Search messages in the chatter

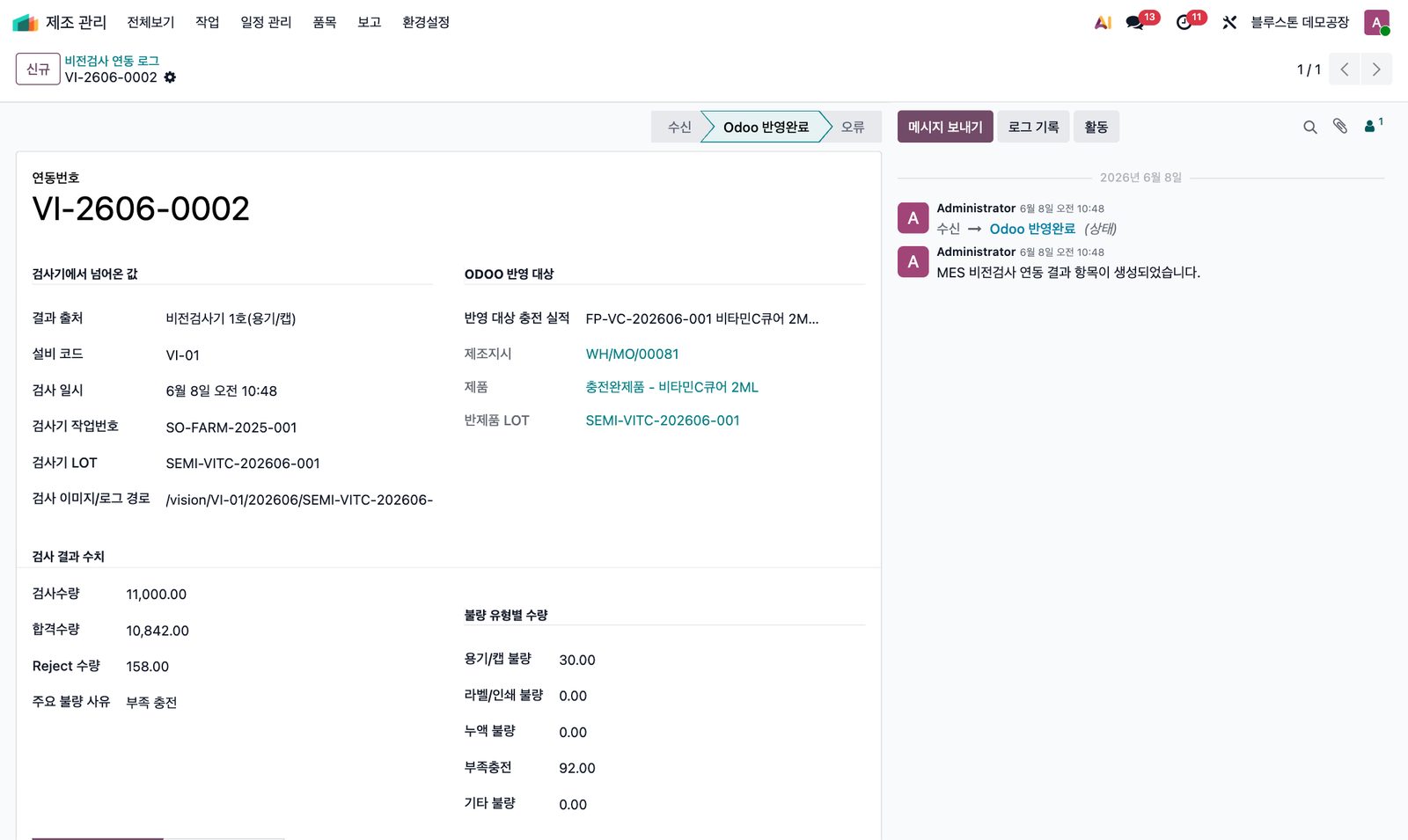tap(1309, 127)
